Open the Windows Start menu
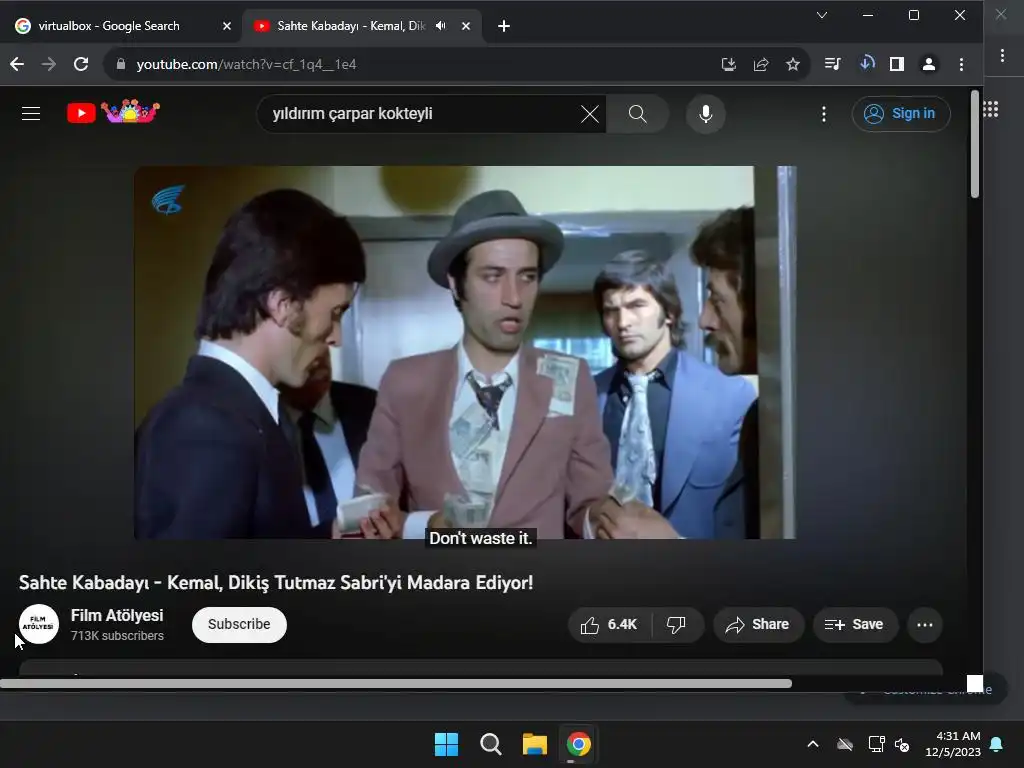 [447, 744]
